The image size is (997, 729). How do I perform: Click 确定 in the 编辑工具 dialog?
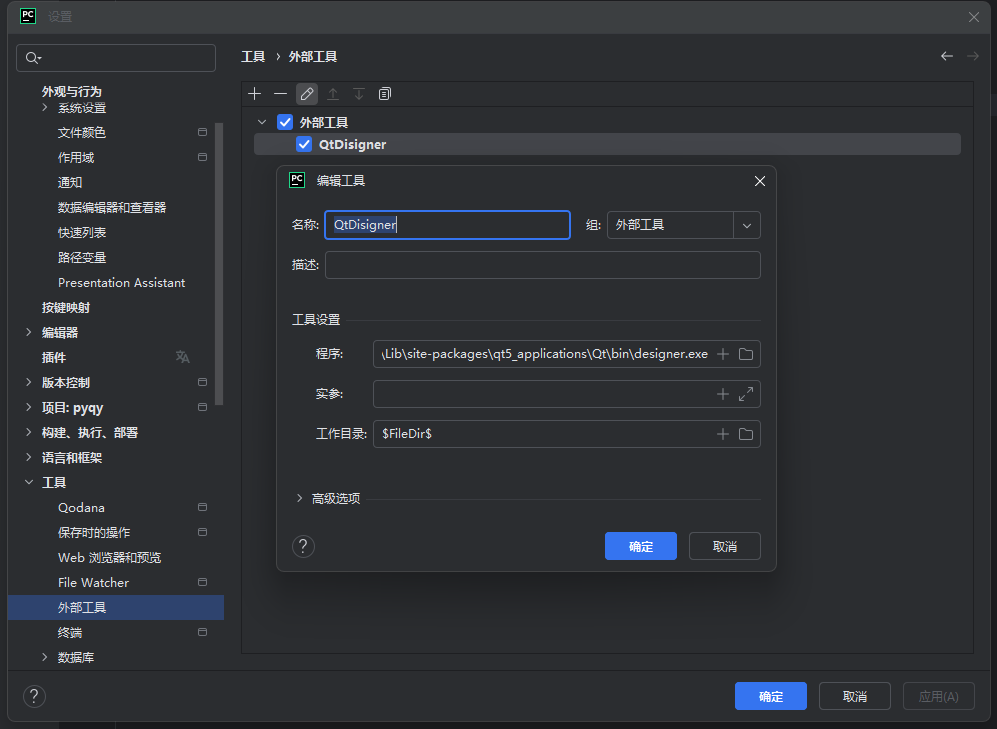641,546
